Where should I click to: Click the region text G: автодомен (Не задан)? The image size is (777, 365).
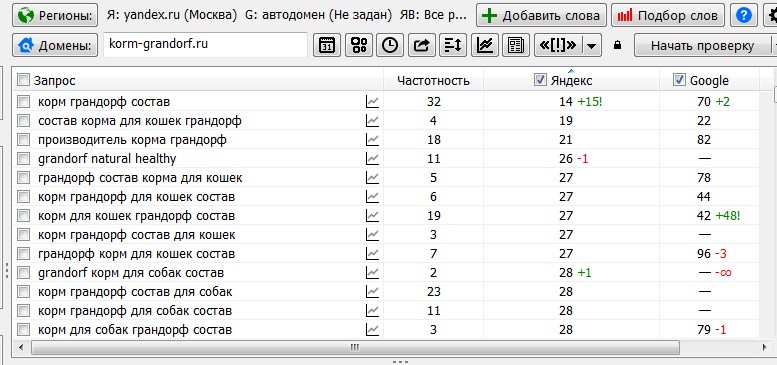(318, 15)
